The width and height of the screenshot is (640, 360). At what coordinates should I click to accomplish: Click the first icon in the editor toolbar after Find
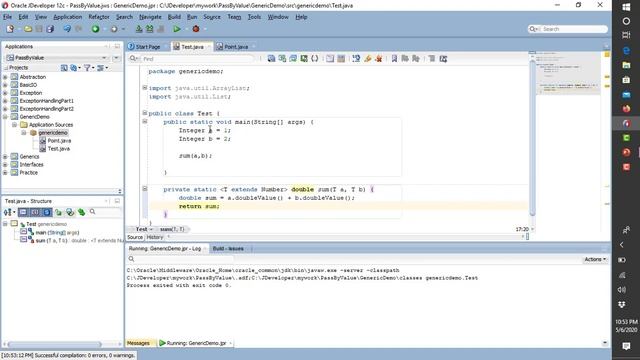(x=271, y=59)
